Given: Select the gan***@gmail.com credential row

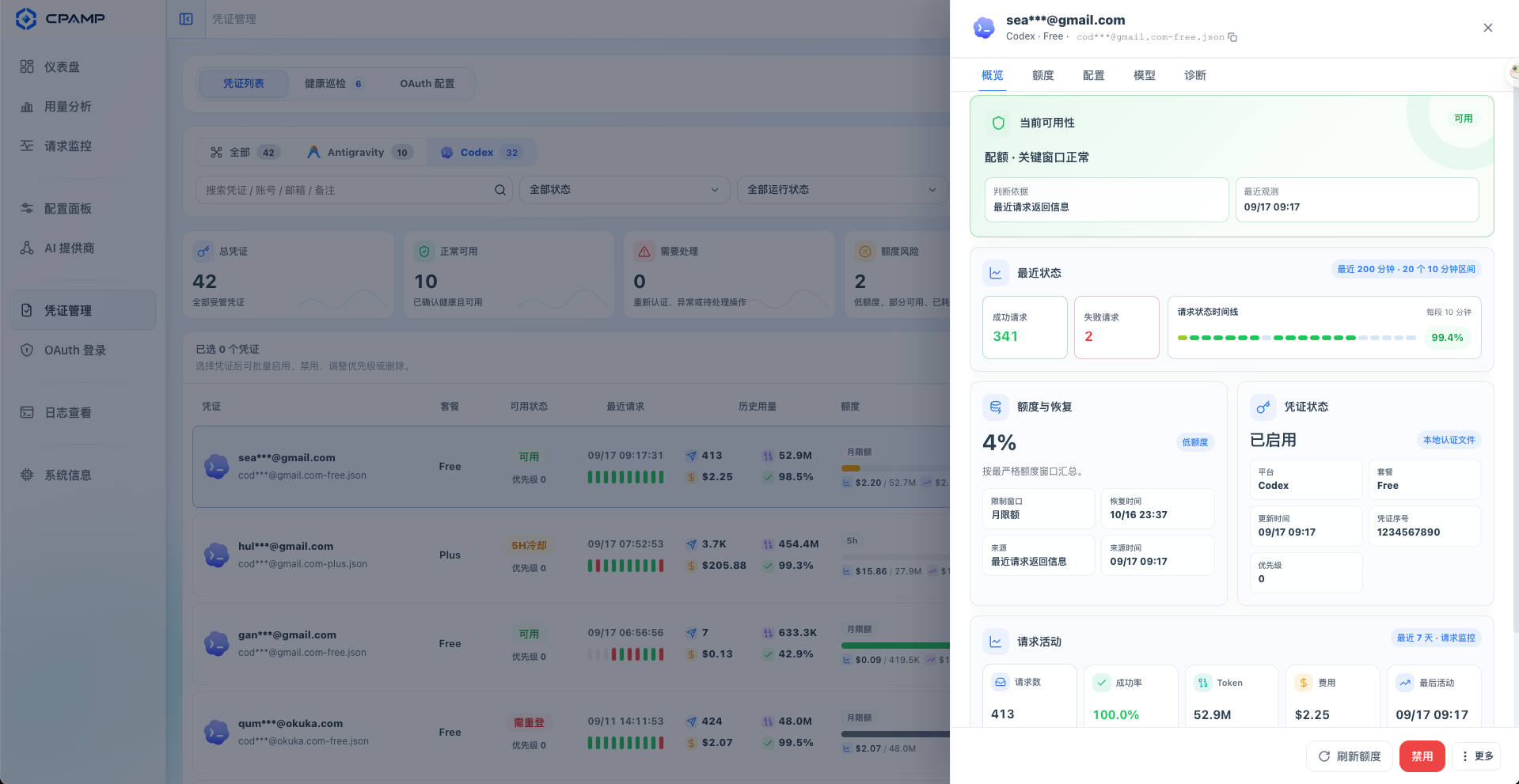Looking at the screenshot, I should (571, 644).
